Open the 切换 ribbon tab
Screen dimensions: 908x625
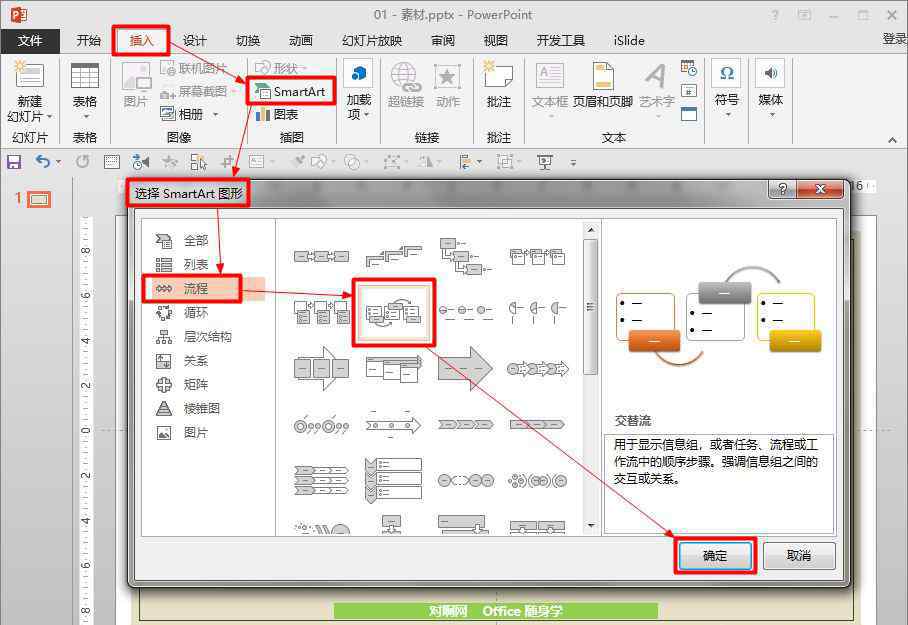(247, 41)
